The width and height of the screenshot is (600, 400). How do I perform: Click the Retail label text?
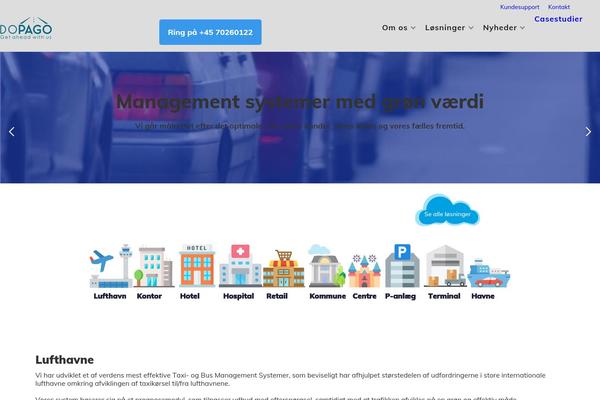click(277, 296)
